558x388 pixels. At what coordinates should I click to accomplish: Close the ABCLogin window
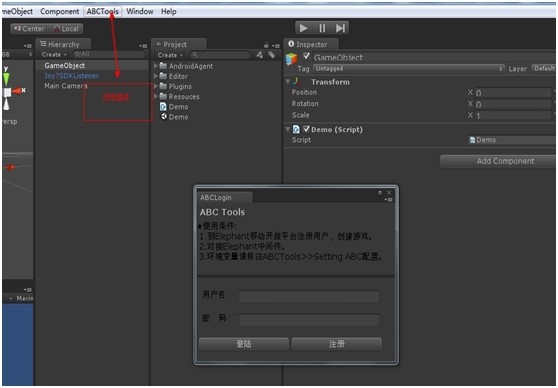(x=389, y=193)
